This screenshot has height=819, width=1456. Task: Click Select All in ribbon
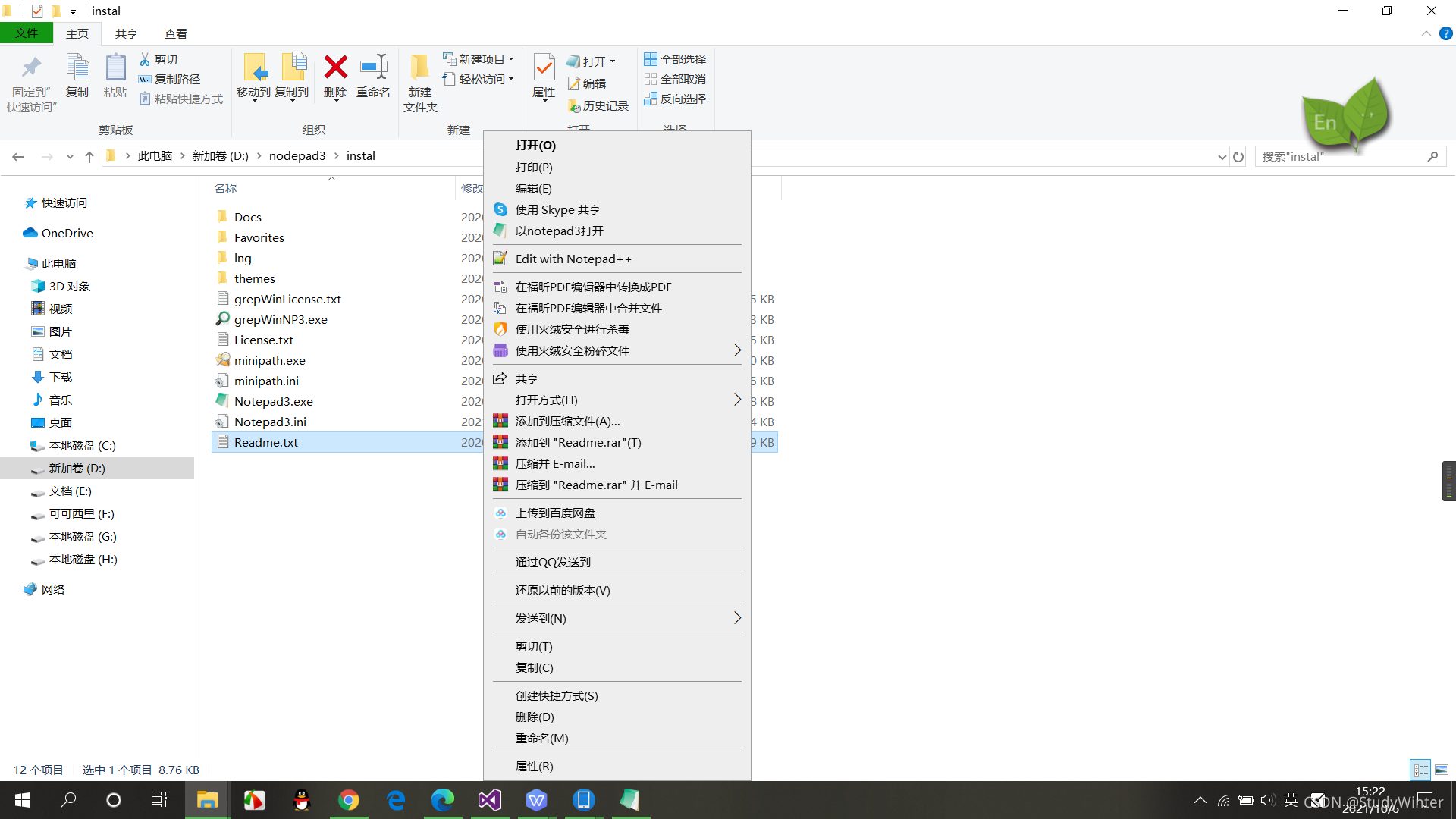pyautogui.click(x=675, y=59)
